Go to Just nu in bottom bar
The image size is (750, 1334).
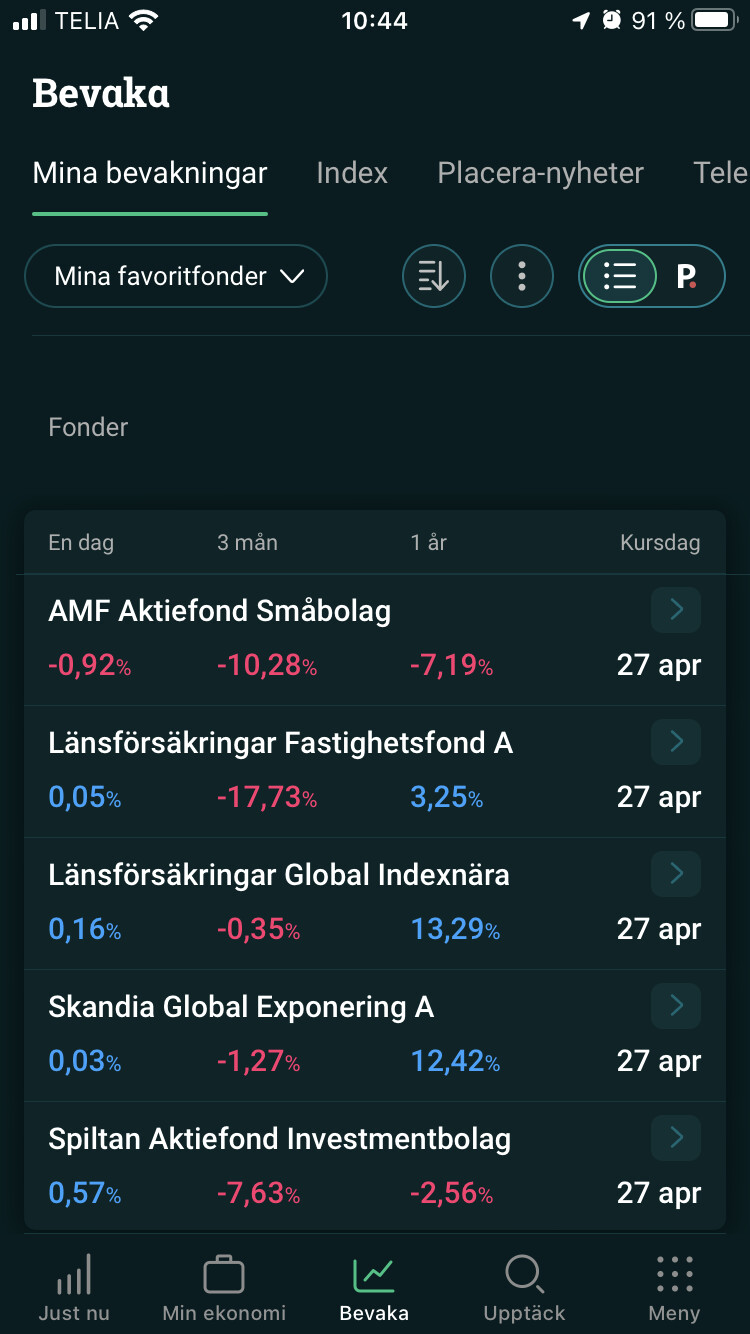click(x=74, y=1288)
